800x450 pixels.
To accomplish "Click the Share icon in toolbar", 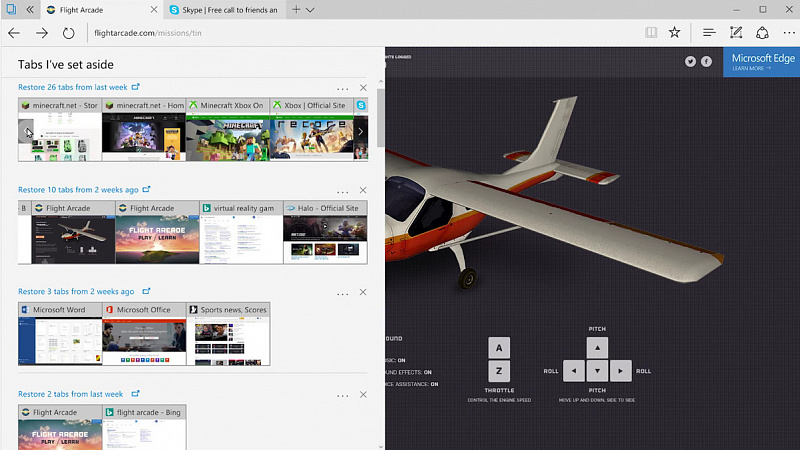I will (762, 33).
